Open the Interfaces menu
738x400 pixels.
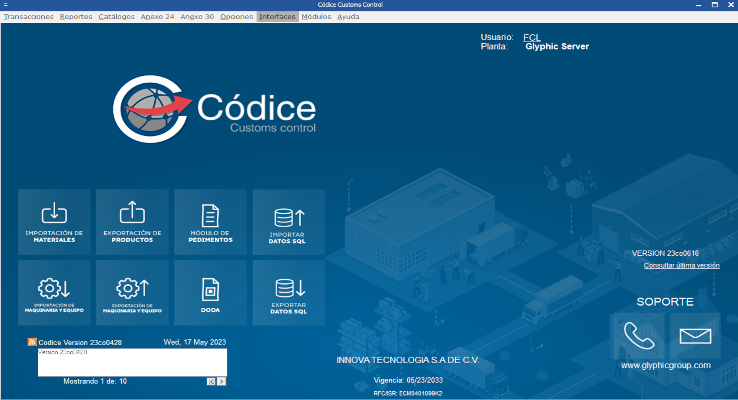[277, 16]
